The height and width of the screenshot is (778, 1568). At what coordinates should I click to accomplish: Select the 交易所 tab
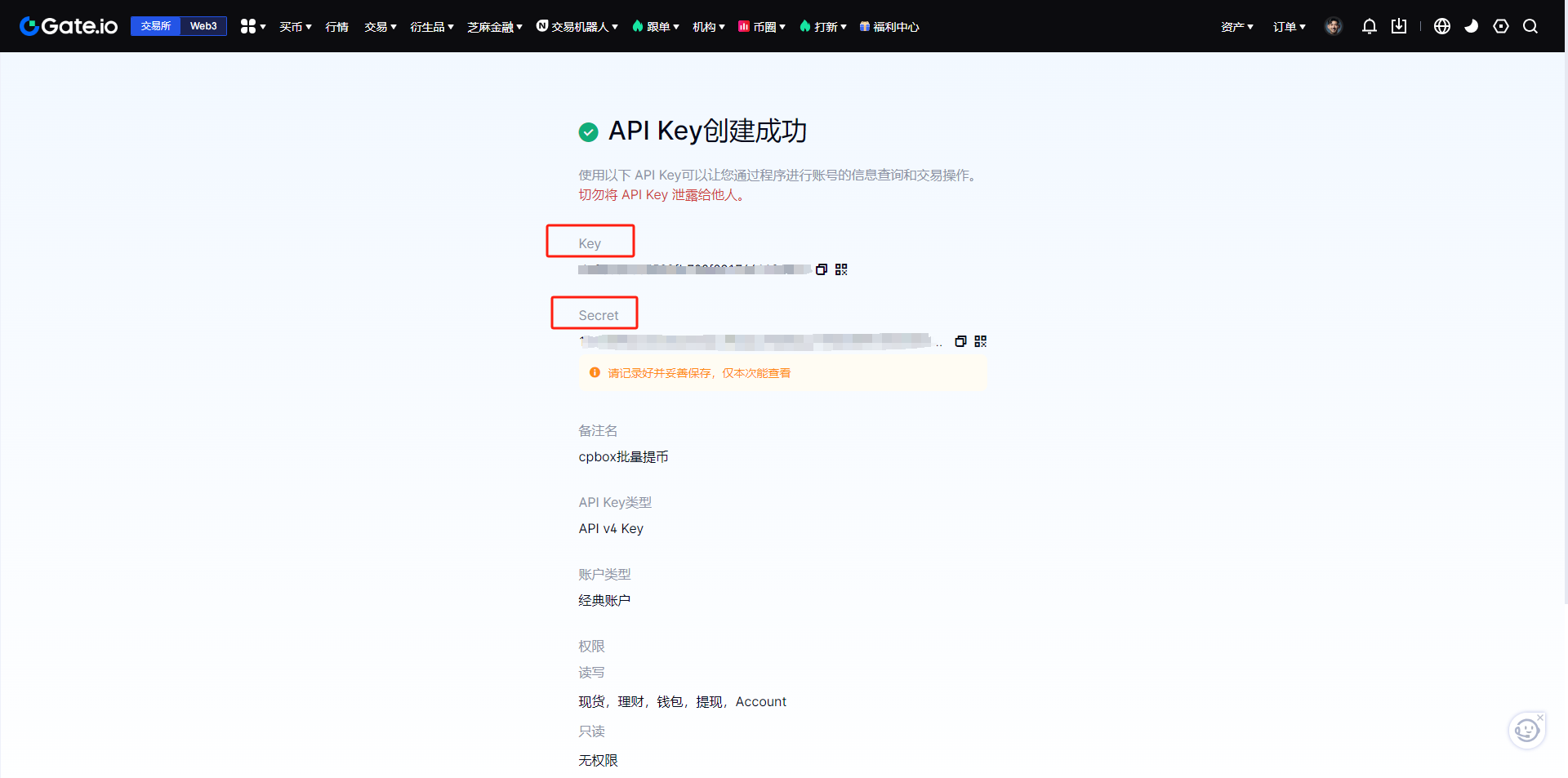pyautogui.click(x=155, y=26)
